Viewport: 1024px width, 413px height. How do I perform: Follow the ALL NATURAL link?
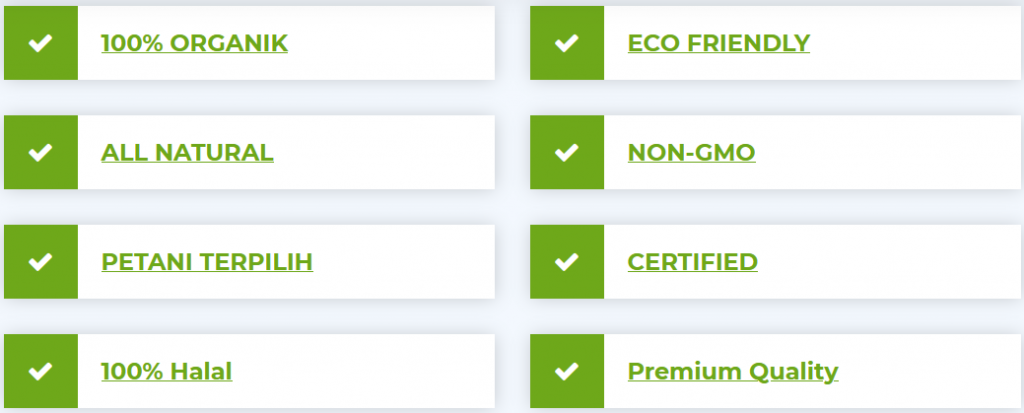coord(187,153)
